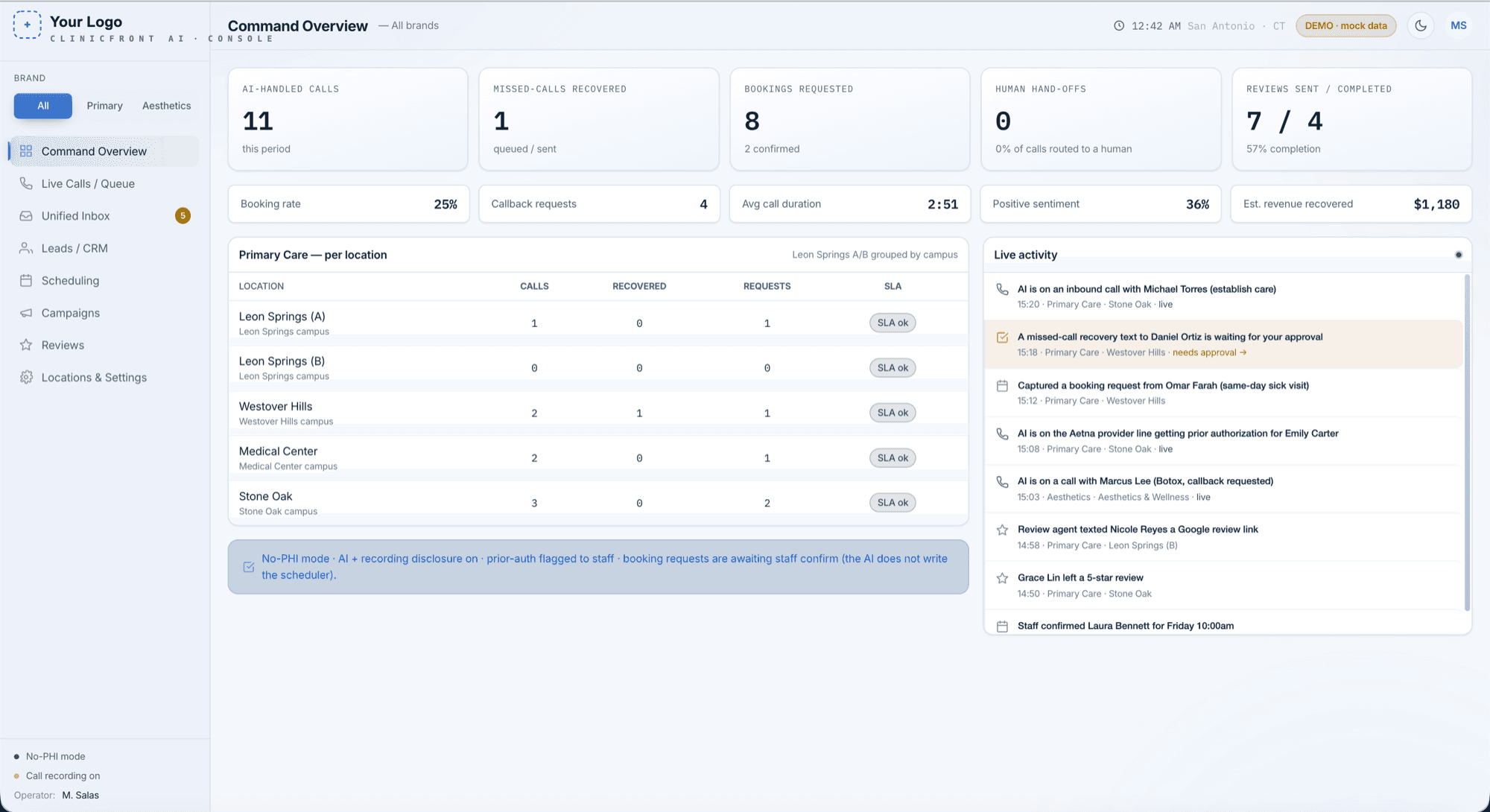Click the Leads / CRM people icon
Screen dimensions: 1490x812
[26, 248]
